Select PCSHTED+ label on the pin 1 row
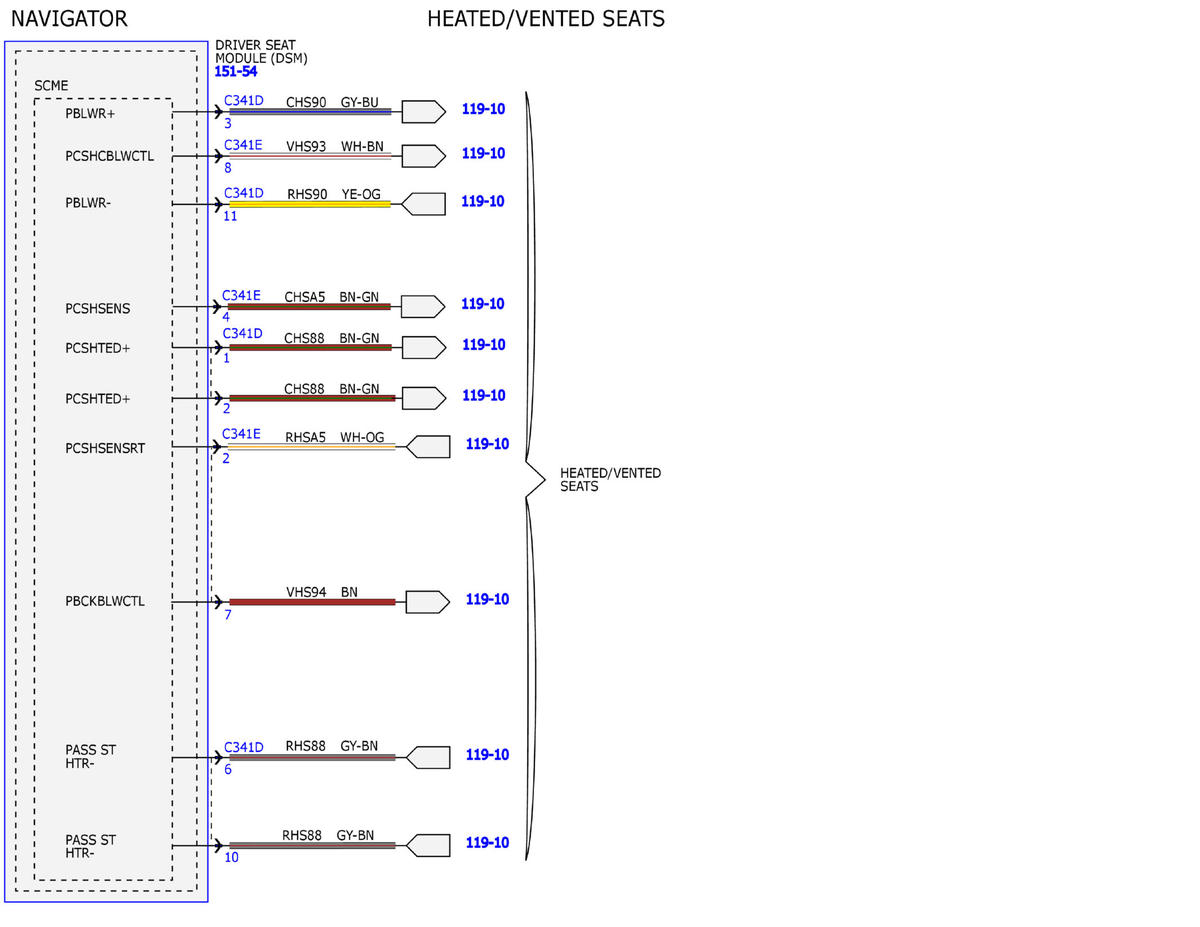Viewport: 1200px width, 927px height. [x=97, y=348]
